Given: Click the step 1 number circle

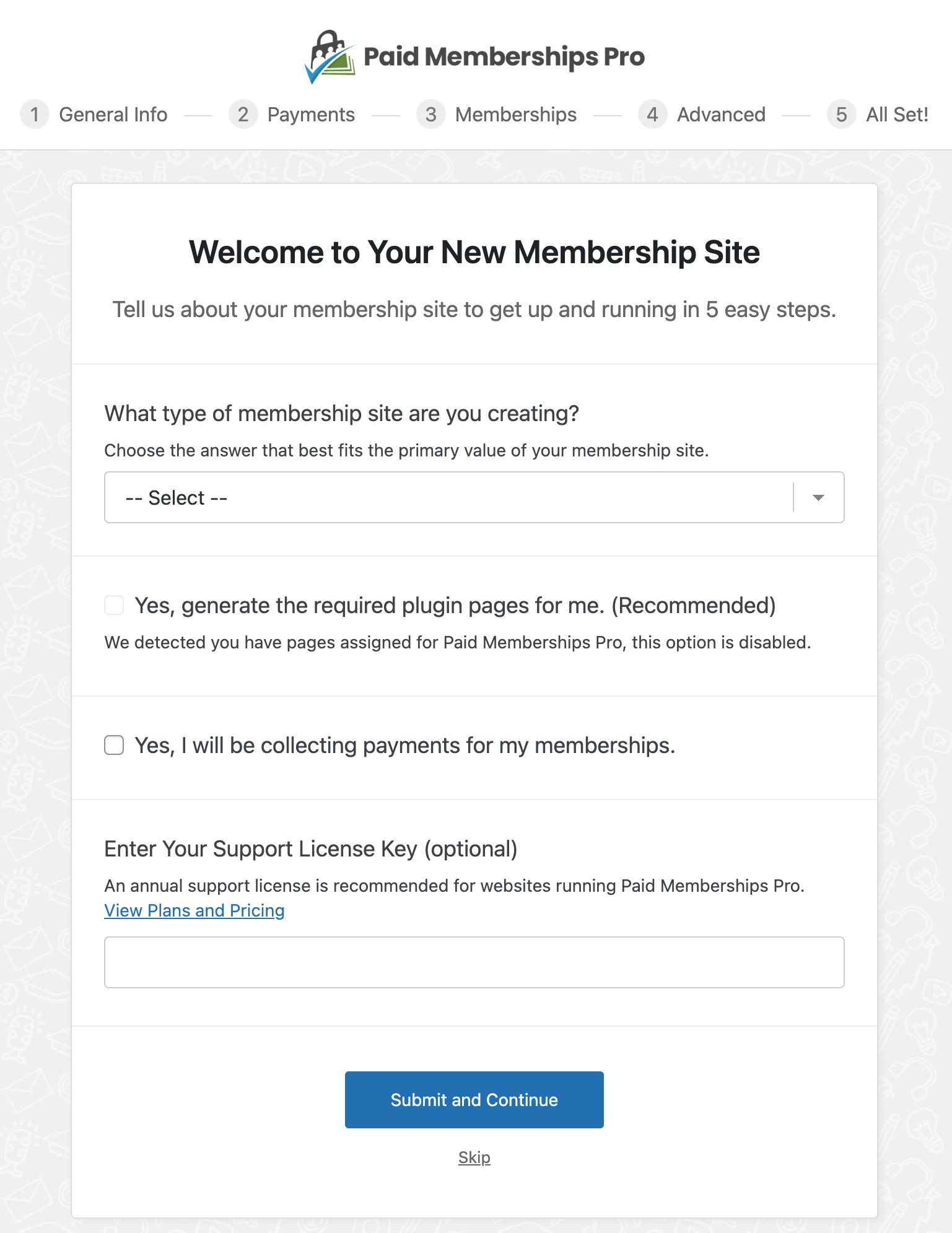Looking at the screenshot, I should tap(35, 115).
